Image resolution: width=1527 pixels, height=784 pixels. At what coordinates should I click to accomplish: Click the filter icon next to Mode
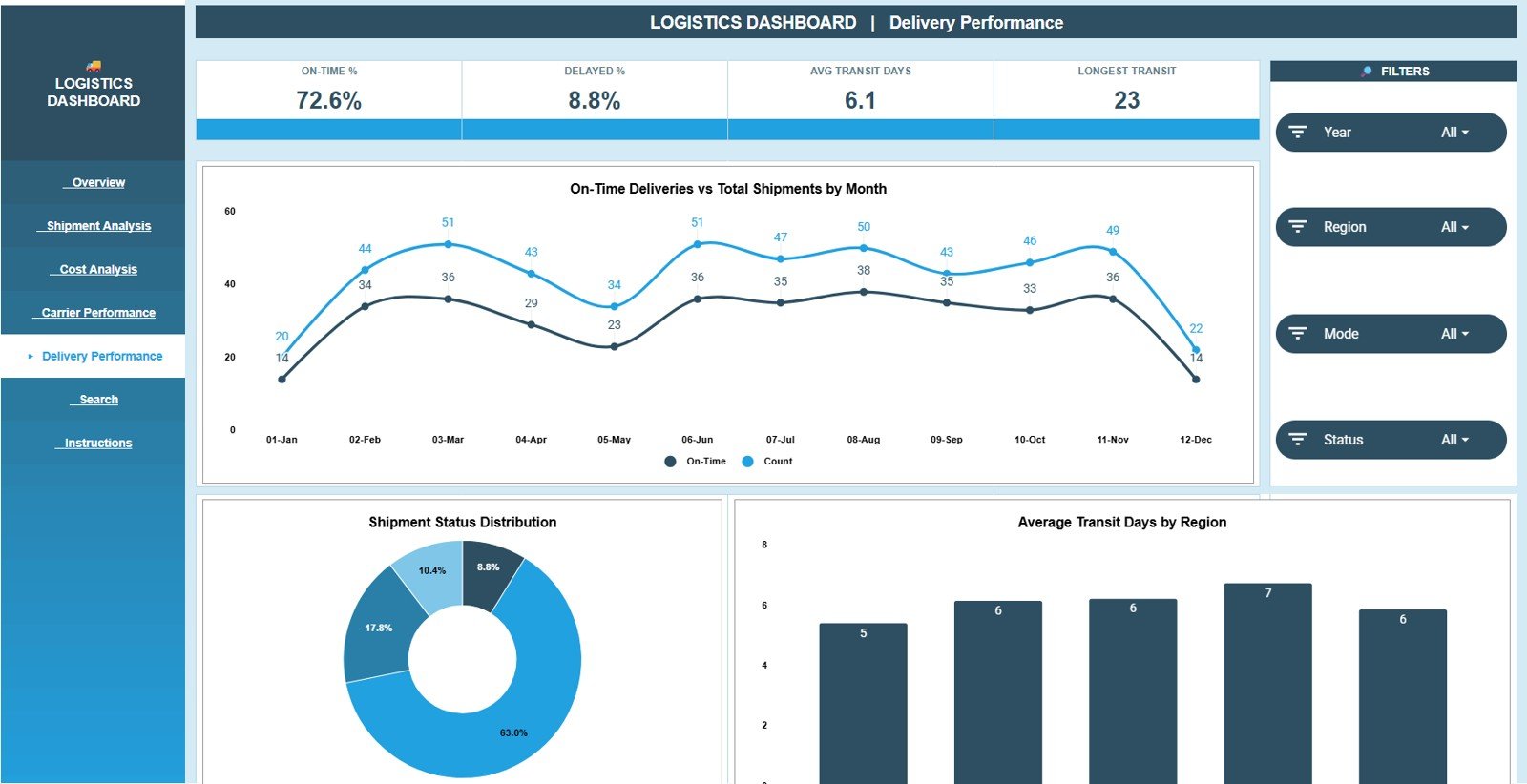pyautogui.click(x=1298, y=334)
